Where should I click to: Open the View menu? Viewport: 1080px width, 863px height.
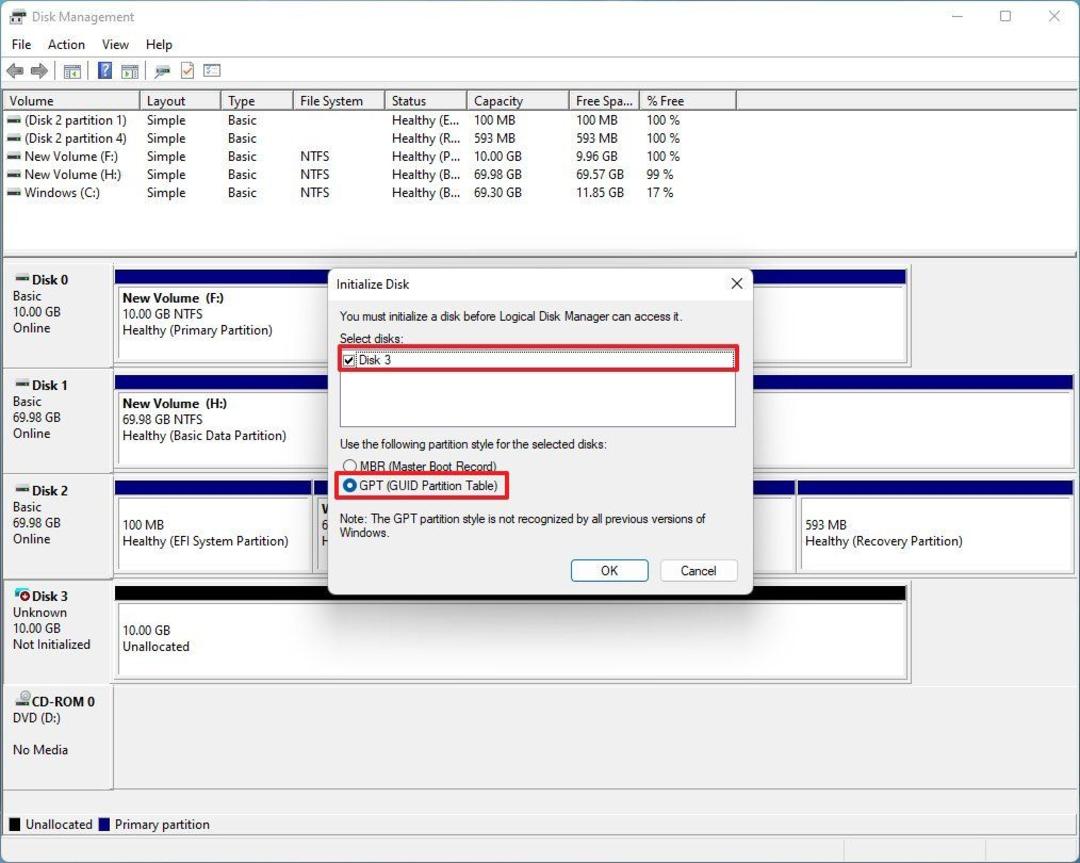tap(115, 44)
